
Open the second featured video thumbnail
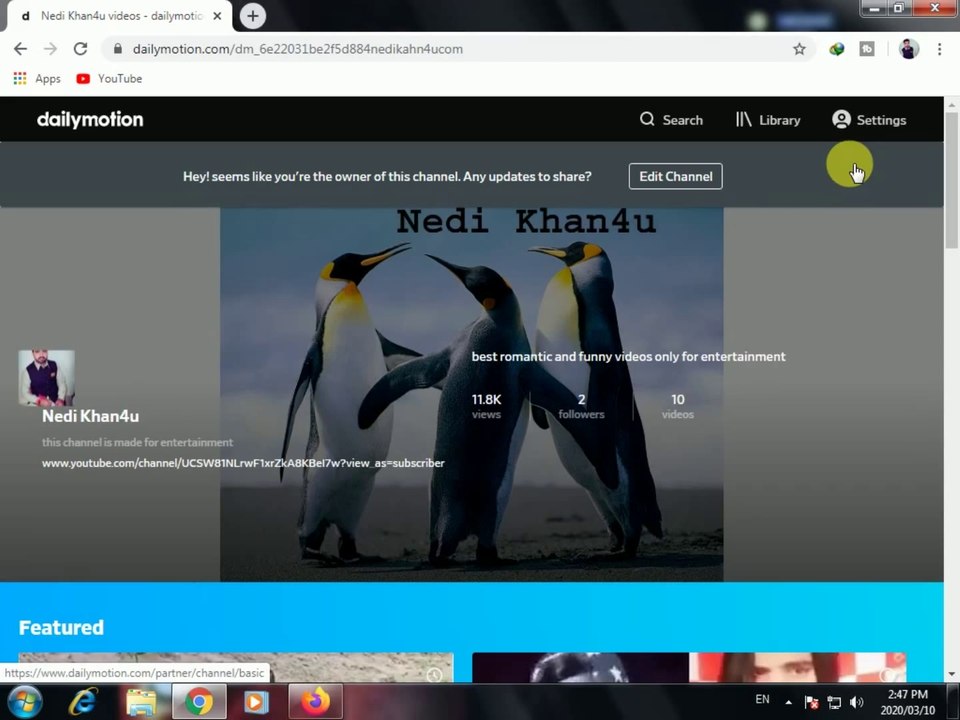click(x=689, y=667)
